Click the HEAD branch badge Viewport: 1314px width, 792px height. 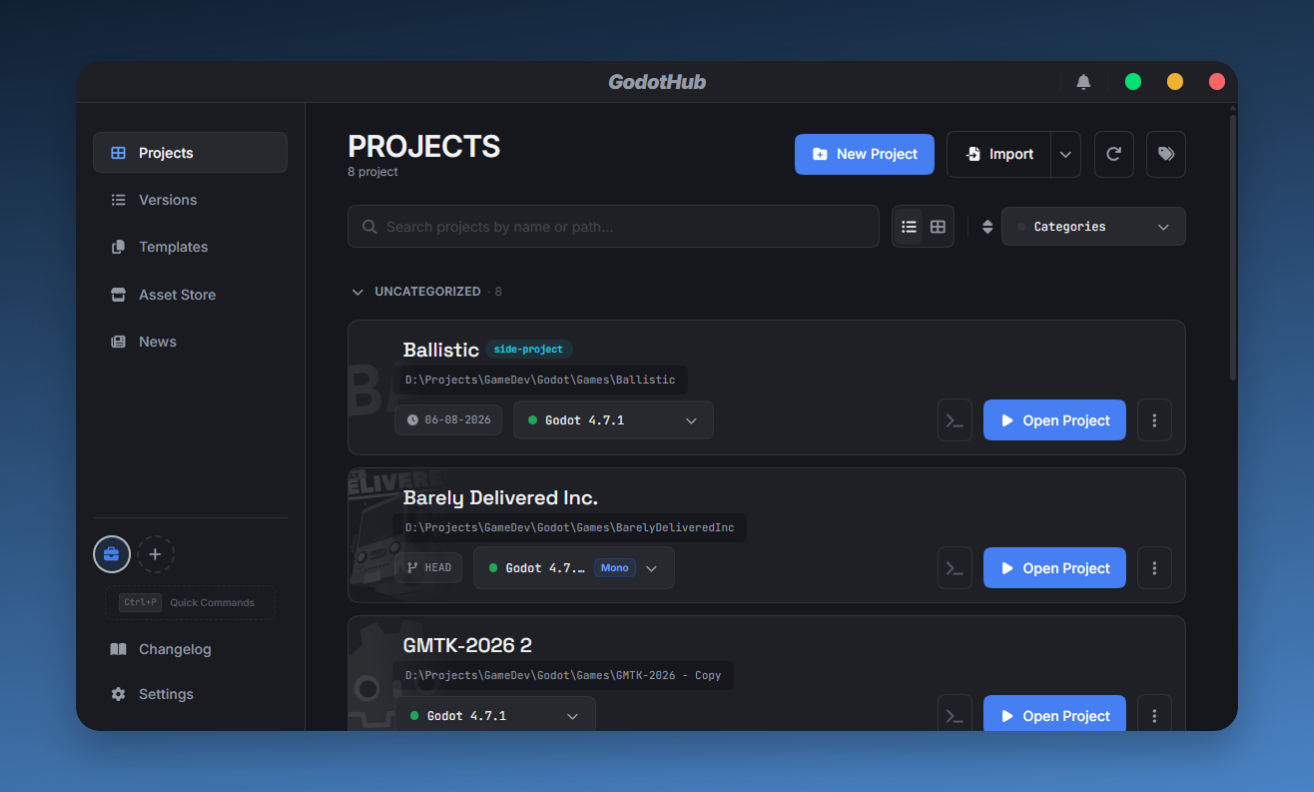click(x=429, y=567)
